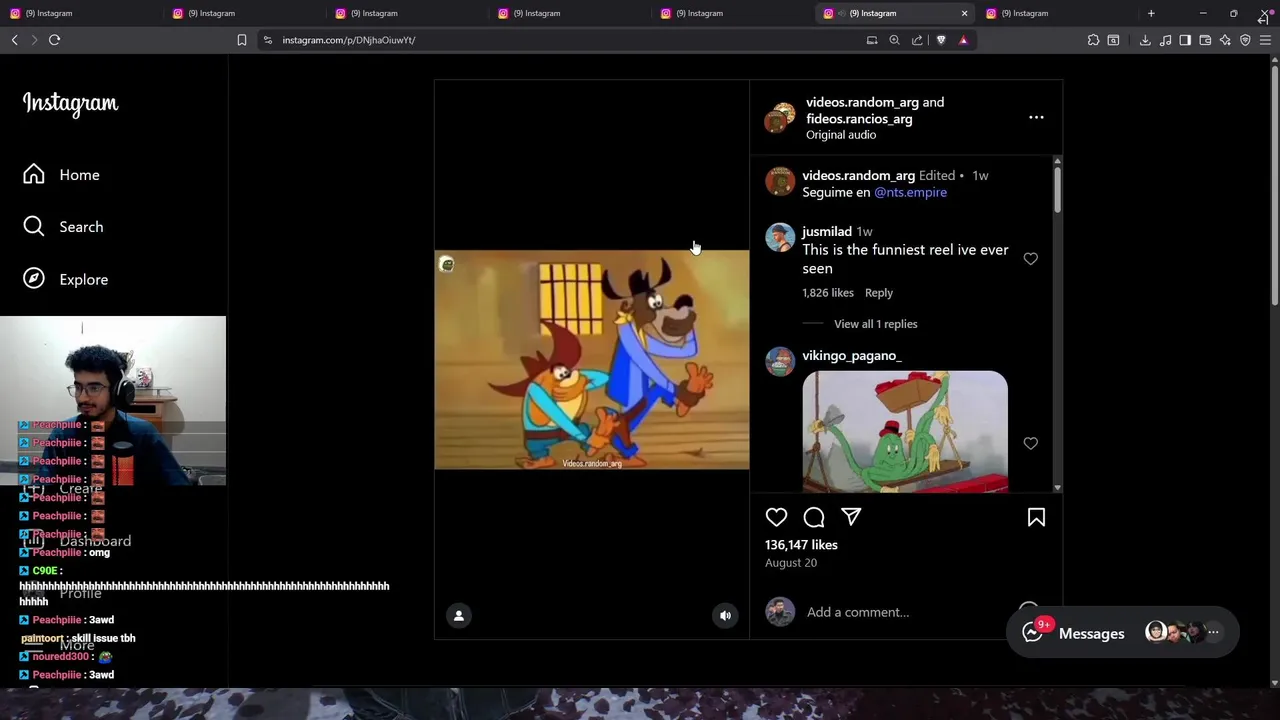The image size is (1280, 720).
Task: Open the Brave Wallet icon
Action: tap(1205, 40)
